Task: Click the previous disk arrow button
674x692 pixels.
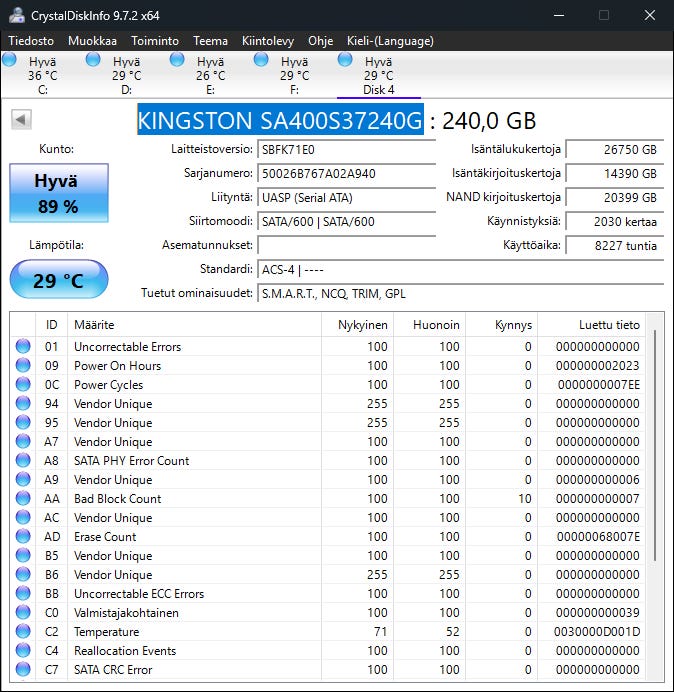Action: pos(20,120)
